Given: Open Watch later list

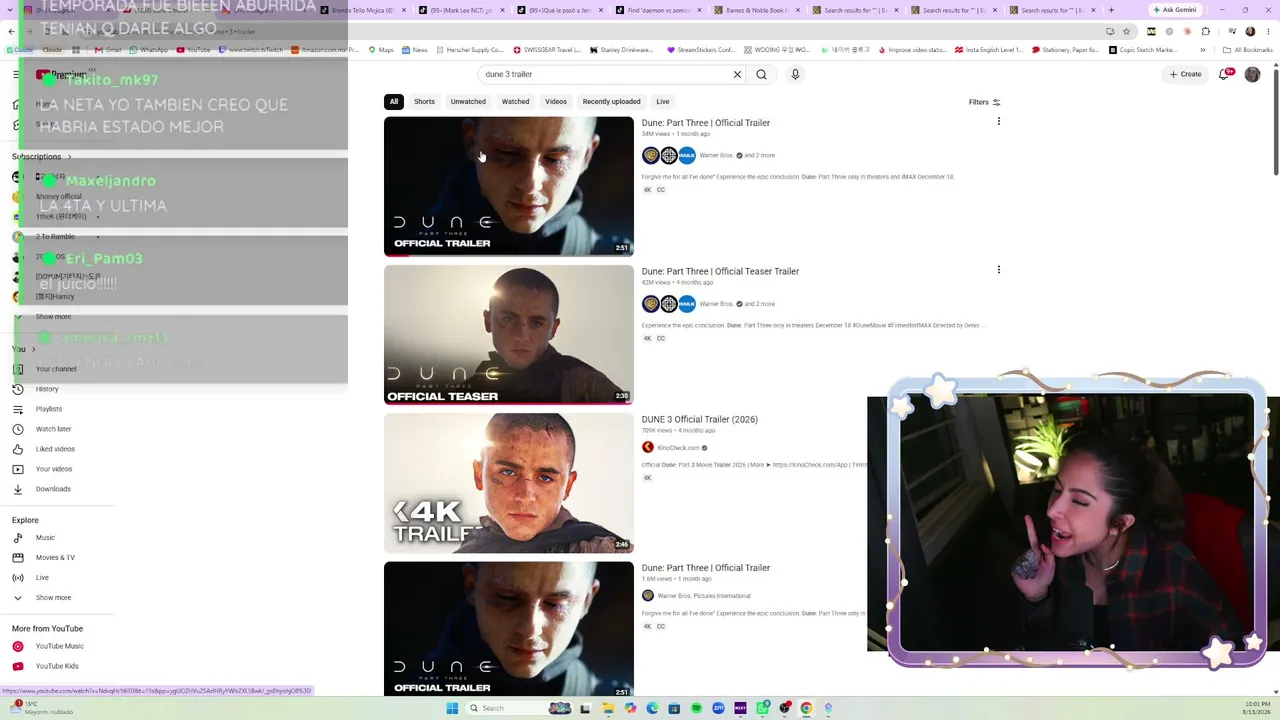Looking at the screenshot, I should (53, 429).
